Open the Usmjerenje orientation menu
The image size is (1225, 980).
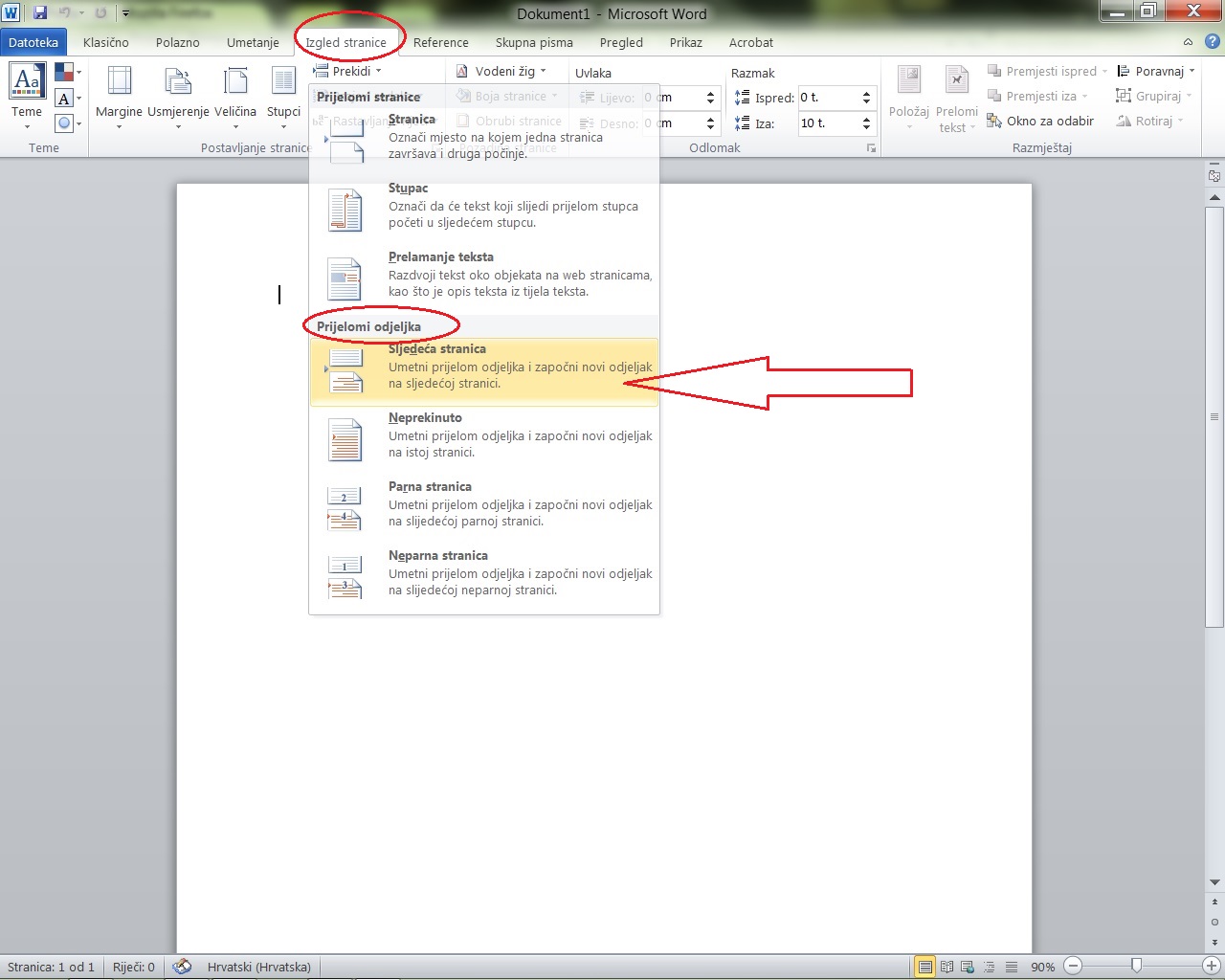tap(178, 95)
